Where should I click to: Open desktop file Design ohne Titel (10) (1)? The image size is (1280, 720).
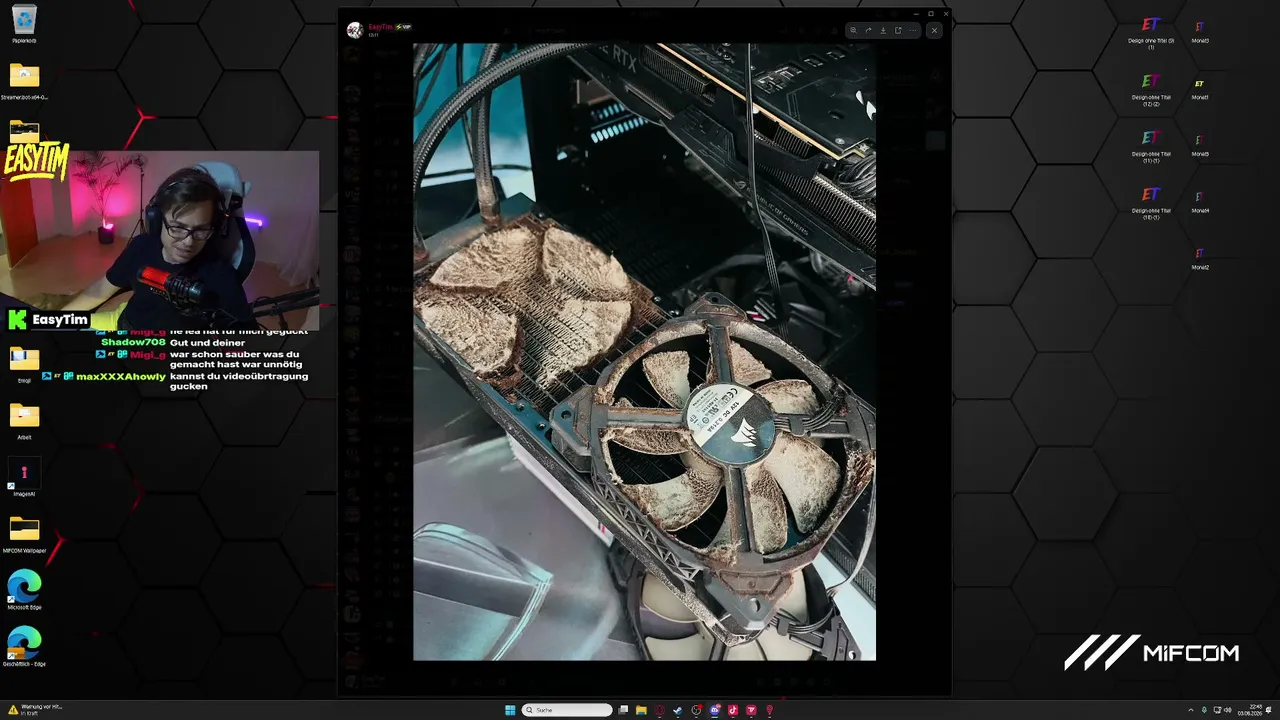(1151, 202)
